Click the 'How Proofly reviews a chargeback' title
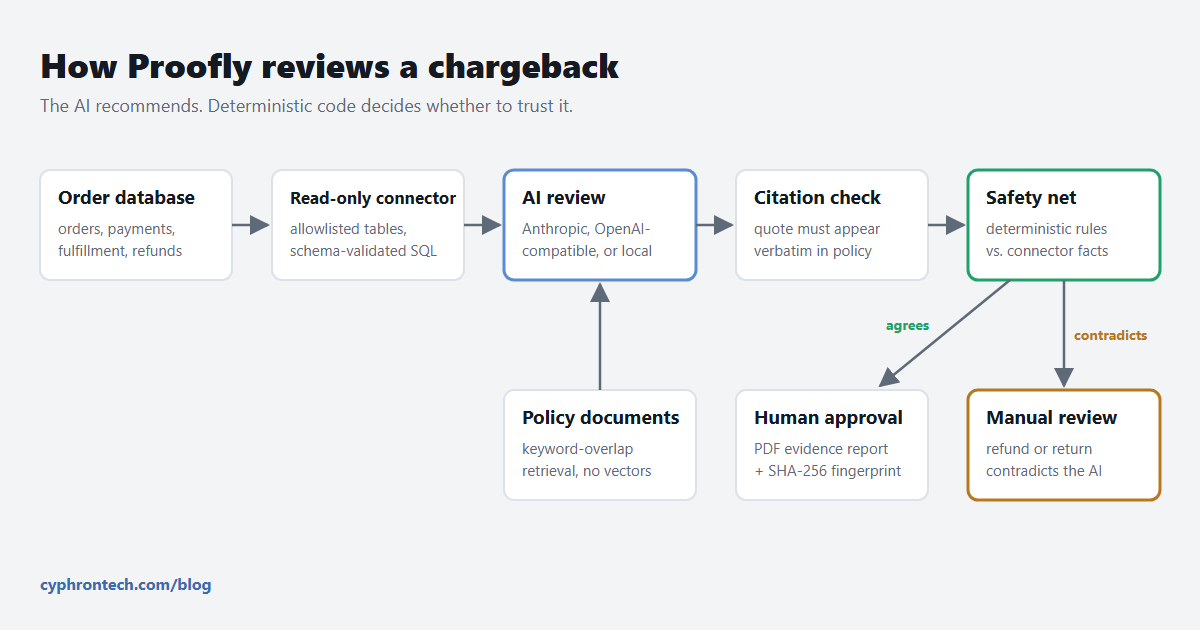 (x=329, y=67)
